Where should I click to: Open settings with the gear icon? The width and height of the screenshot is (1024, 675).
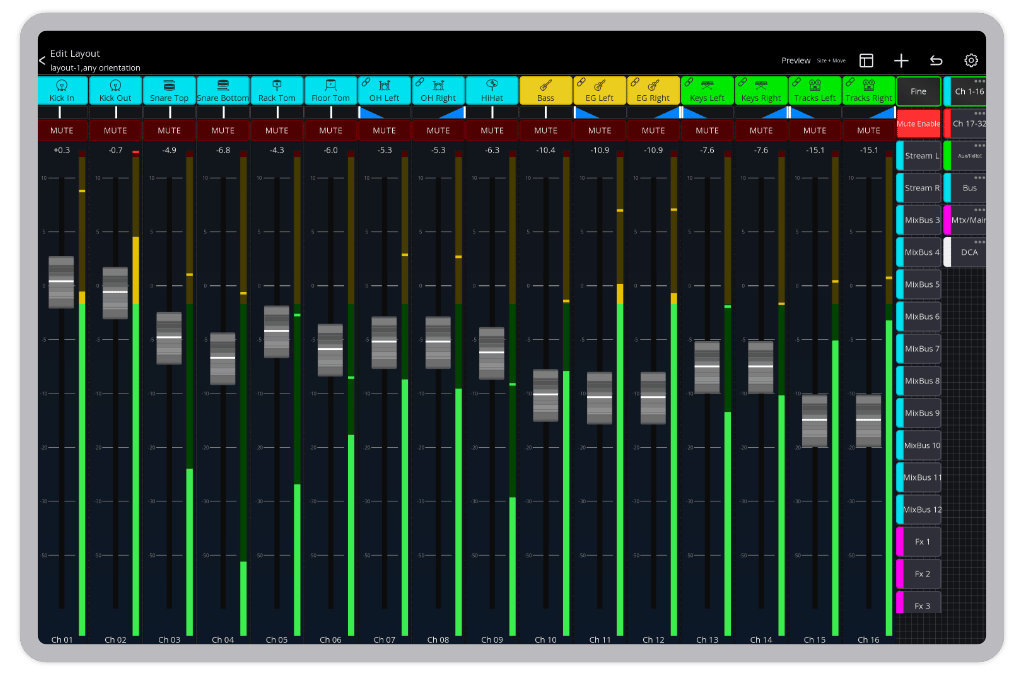[x=970, y=61]
